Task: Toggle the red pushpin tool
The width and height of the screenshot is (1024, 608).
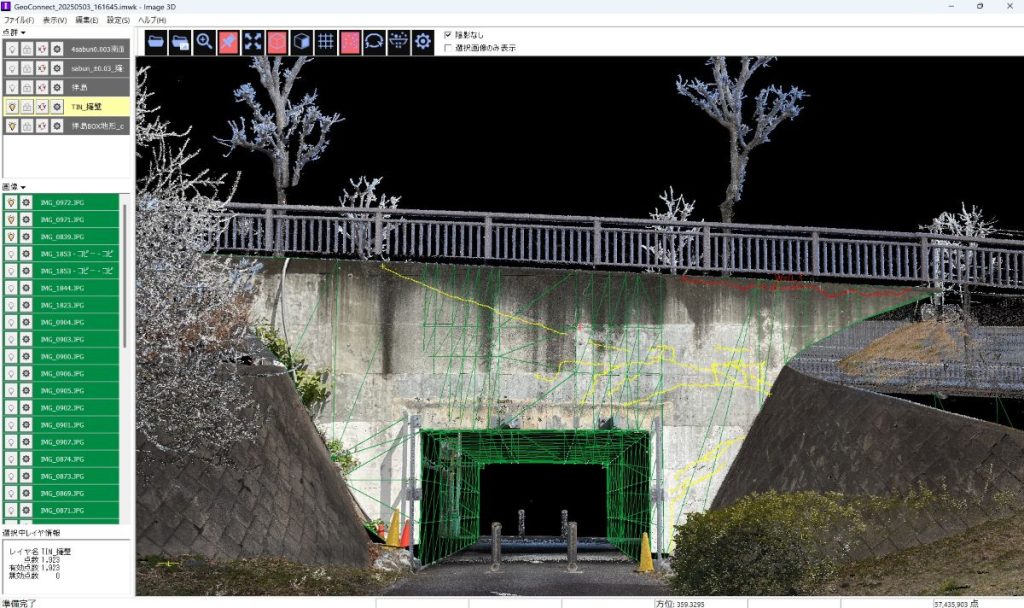Action: coord(228,42)
